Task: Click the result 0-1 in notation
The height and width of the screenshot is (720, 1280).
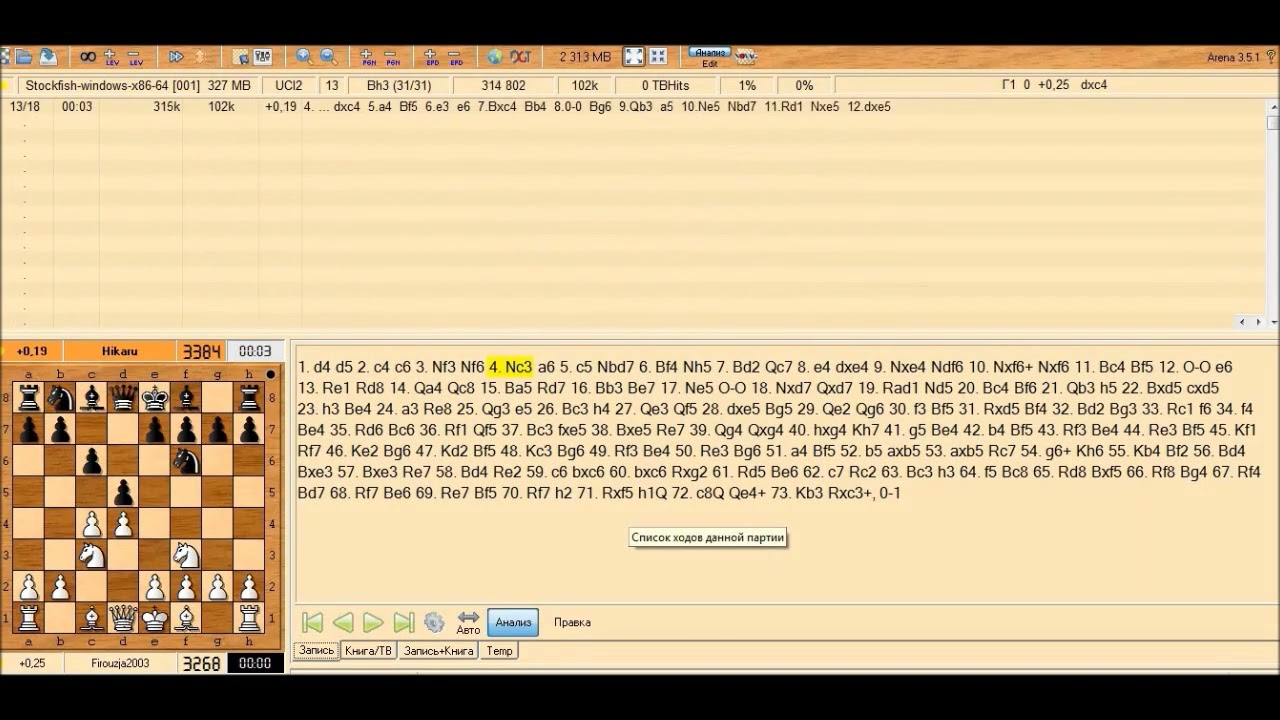Action: pyautogui.click(x=890, y=493)
